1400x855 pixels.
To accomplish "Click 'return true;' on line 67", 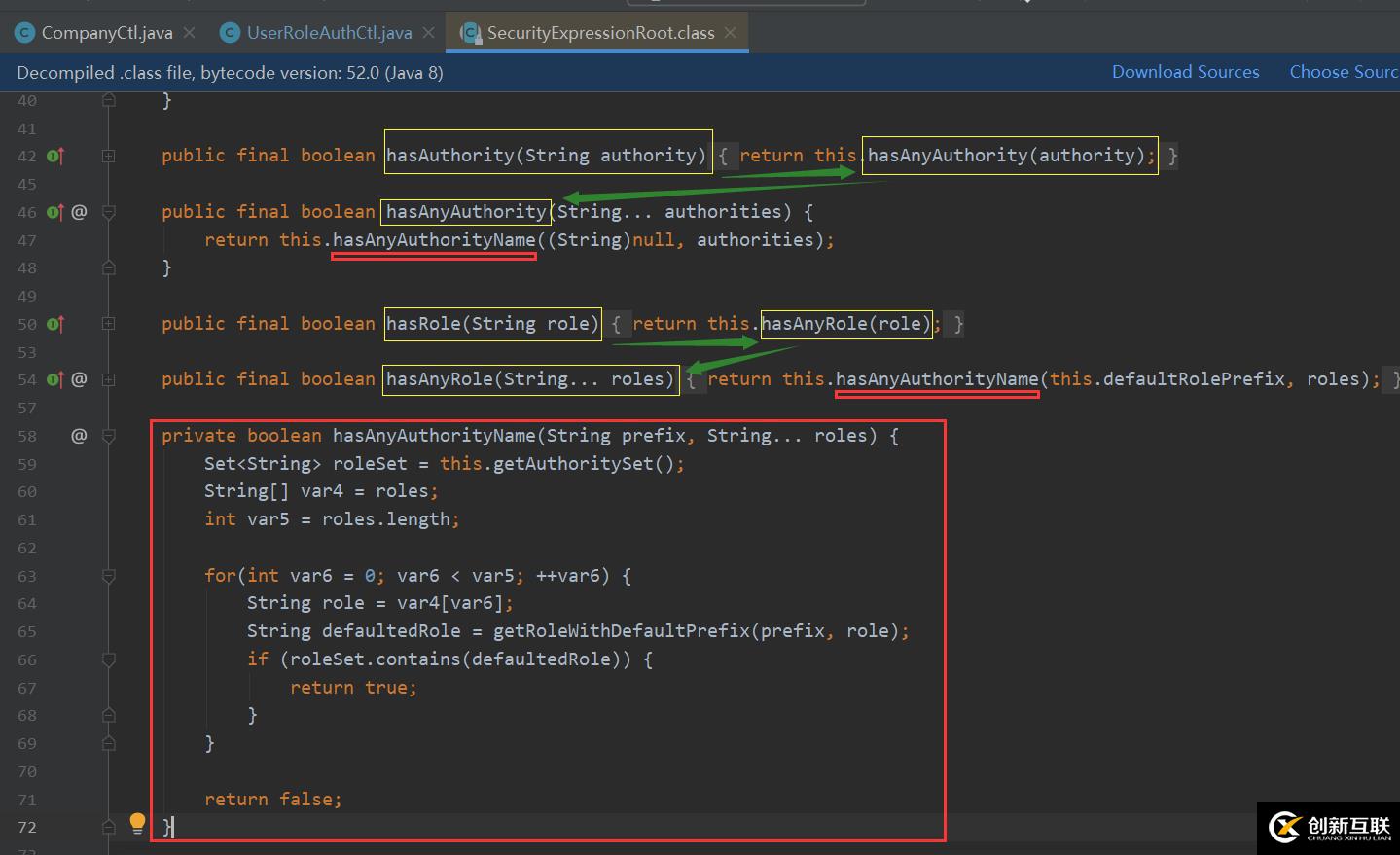I will point(353,688).
